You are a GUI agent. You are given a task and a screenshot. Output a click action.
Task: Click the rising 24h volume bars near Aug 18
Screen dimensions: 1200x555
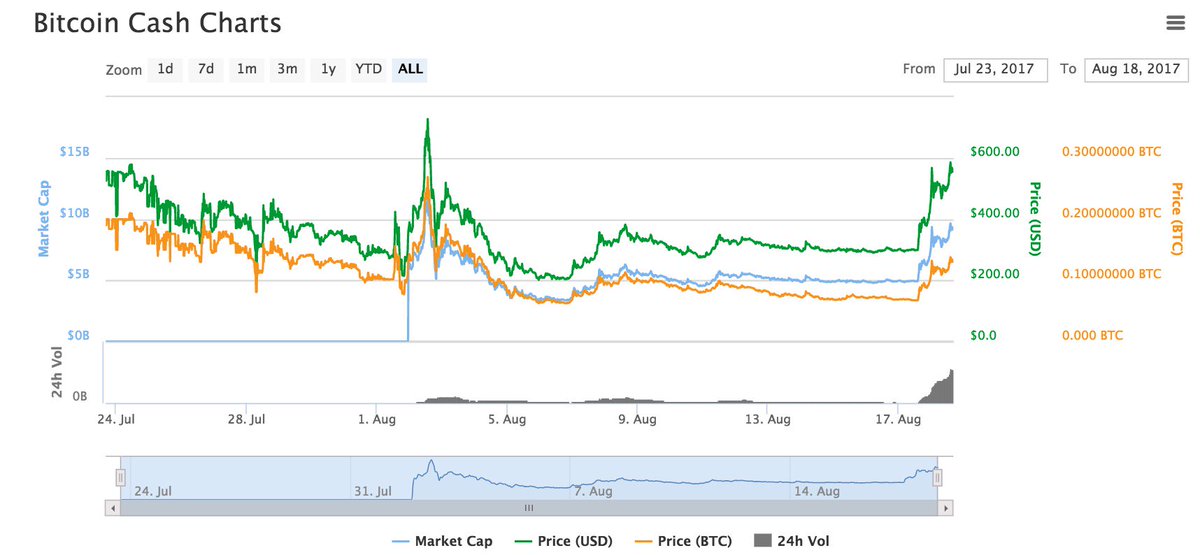pos(940,387)
